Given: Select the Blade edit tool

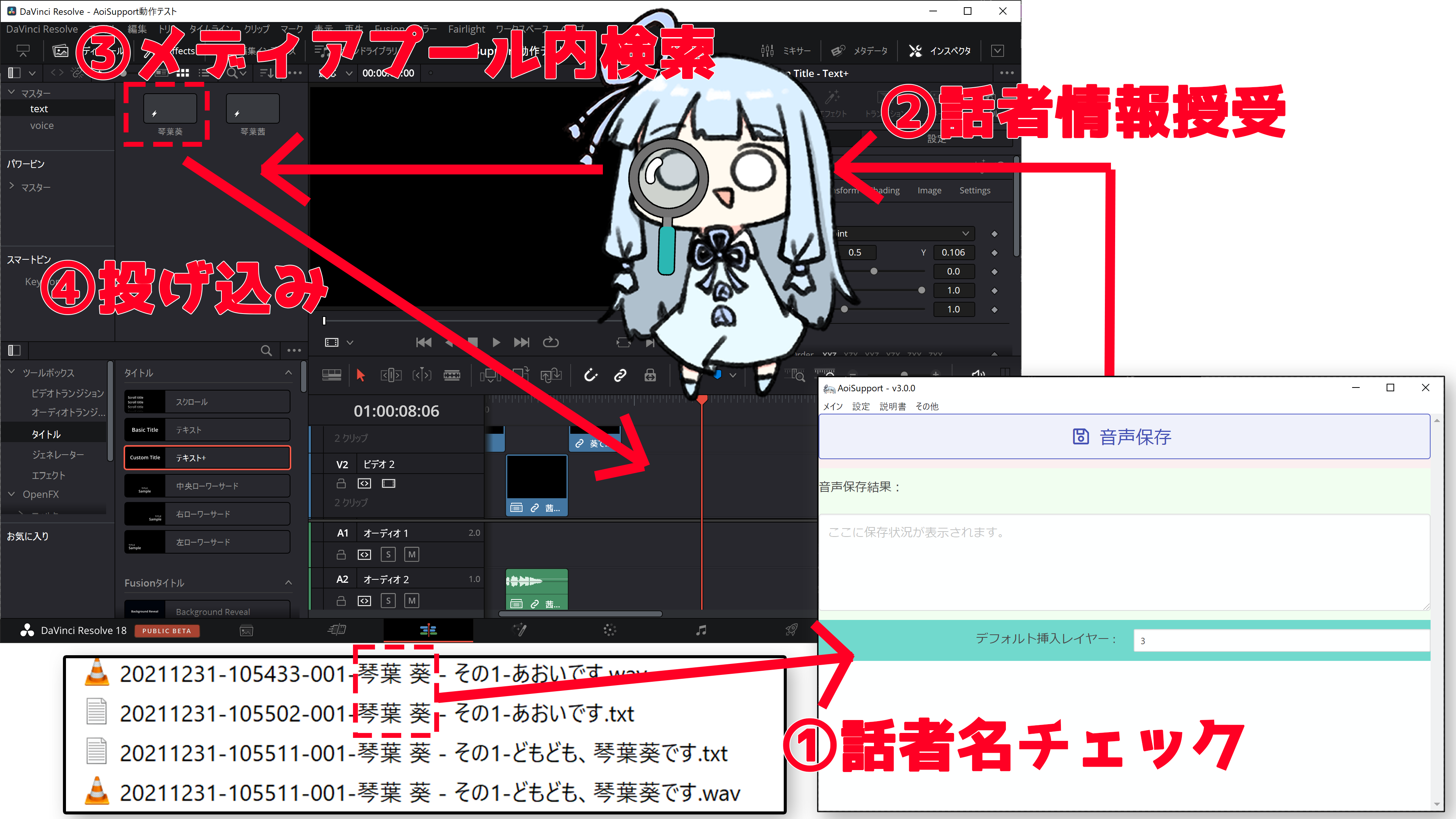Looking at the screenshot, I should coord(452,375).
